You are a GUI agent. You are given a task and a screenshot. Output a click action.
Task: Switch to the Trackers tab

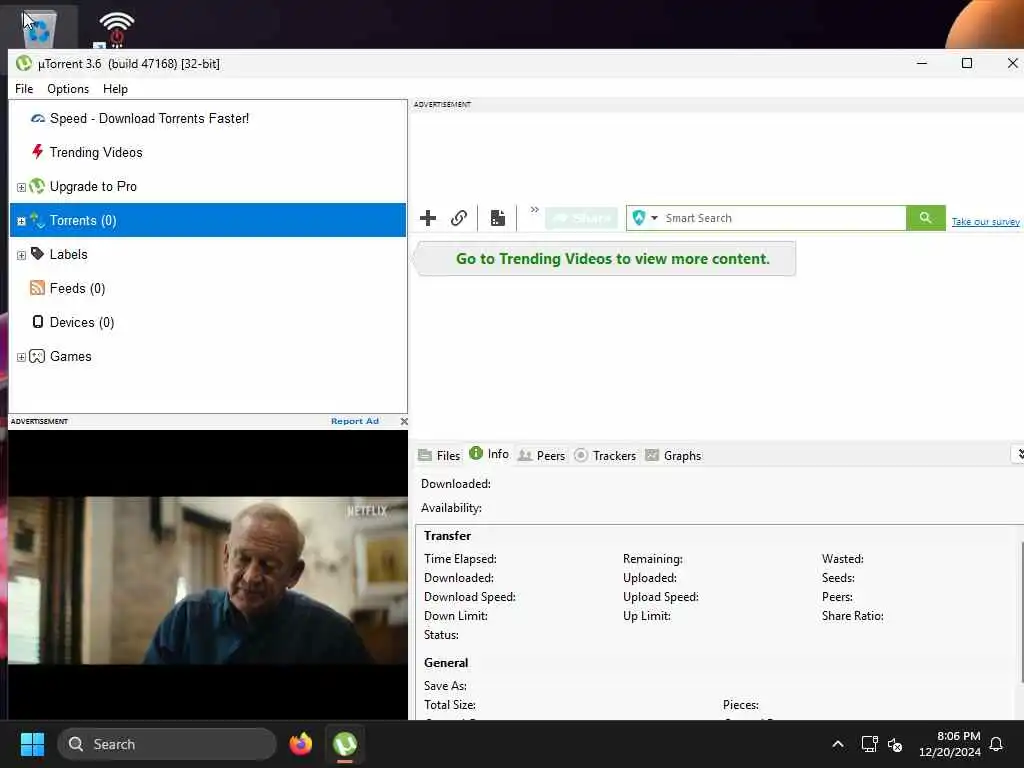click(605, 456)
